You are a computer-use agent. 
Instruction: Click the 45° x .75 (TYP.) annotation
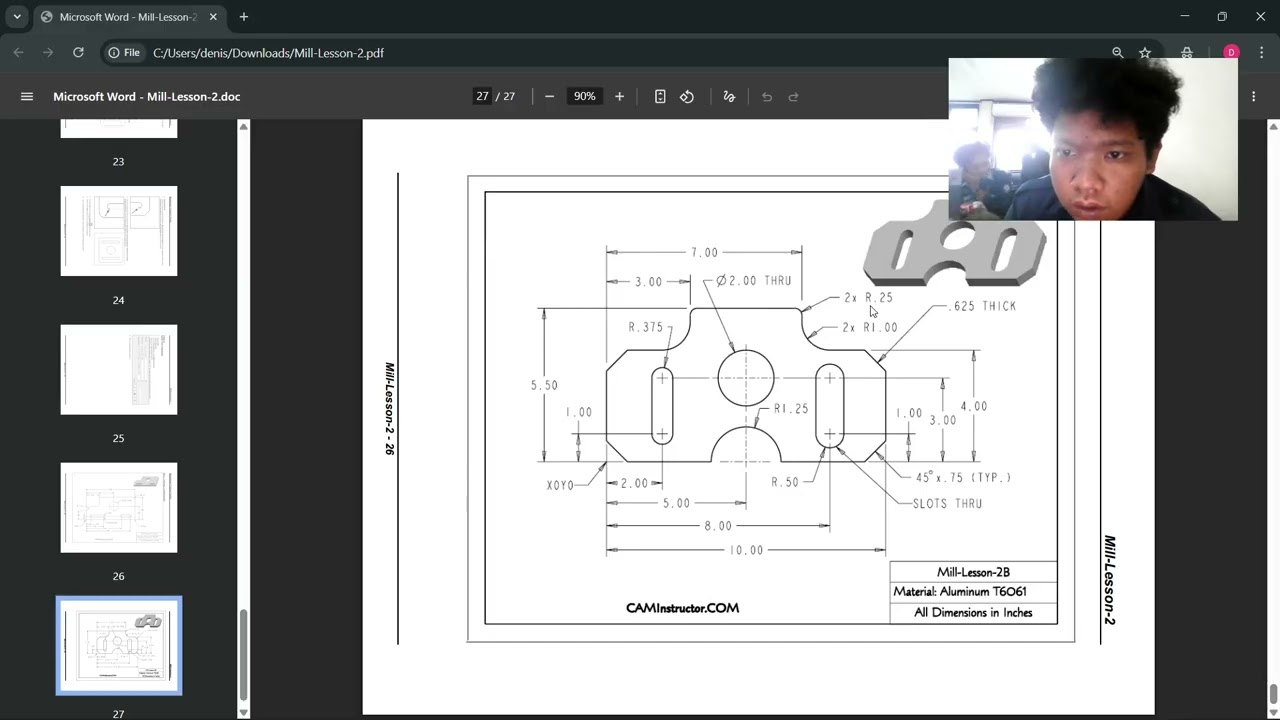(963, 478)
